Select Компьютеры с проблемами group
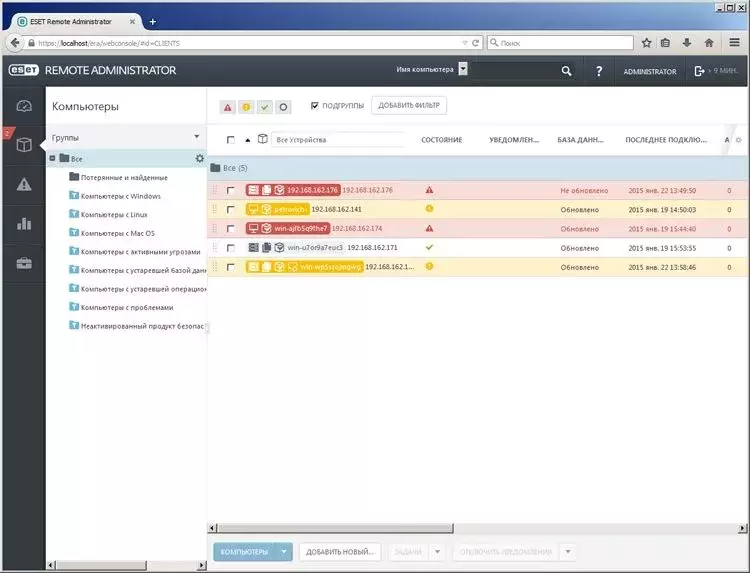 pos(127,308)
